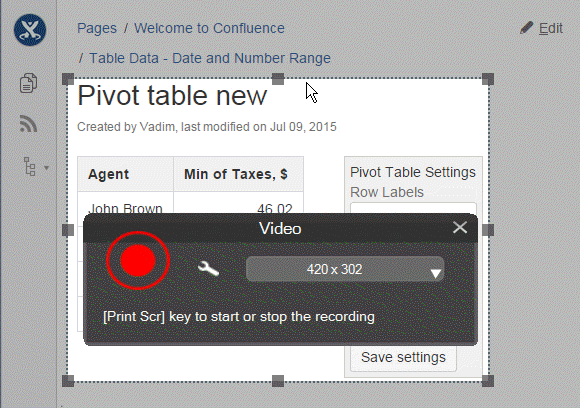
Task: Open the 420 x 302 resolution dropdown
Action: tap(345, 269)
